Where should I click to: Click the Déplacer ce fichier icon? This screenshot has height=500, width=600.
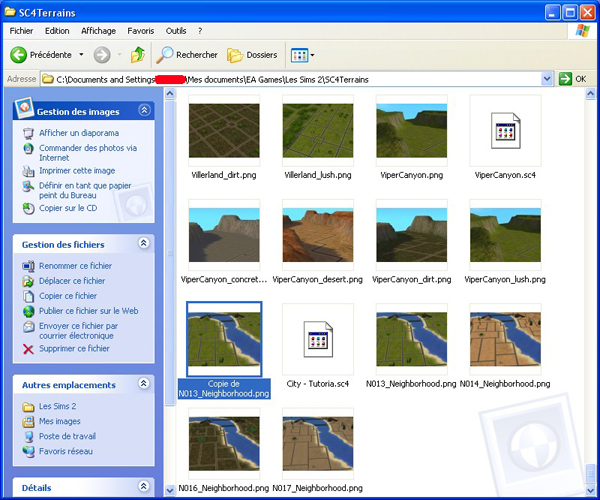click(28, 281)
